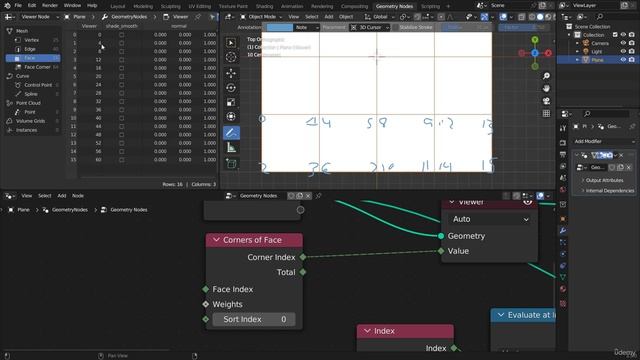Screen dimensions: 640x360
Task: Hide the Camera in viewport via eye icon
Action: [623, 43]
